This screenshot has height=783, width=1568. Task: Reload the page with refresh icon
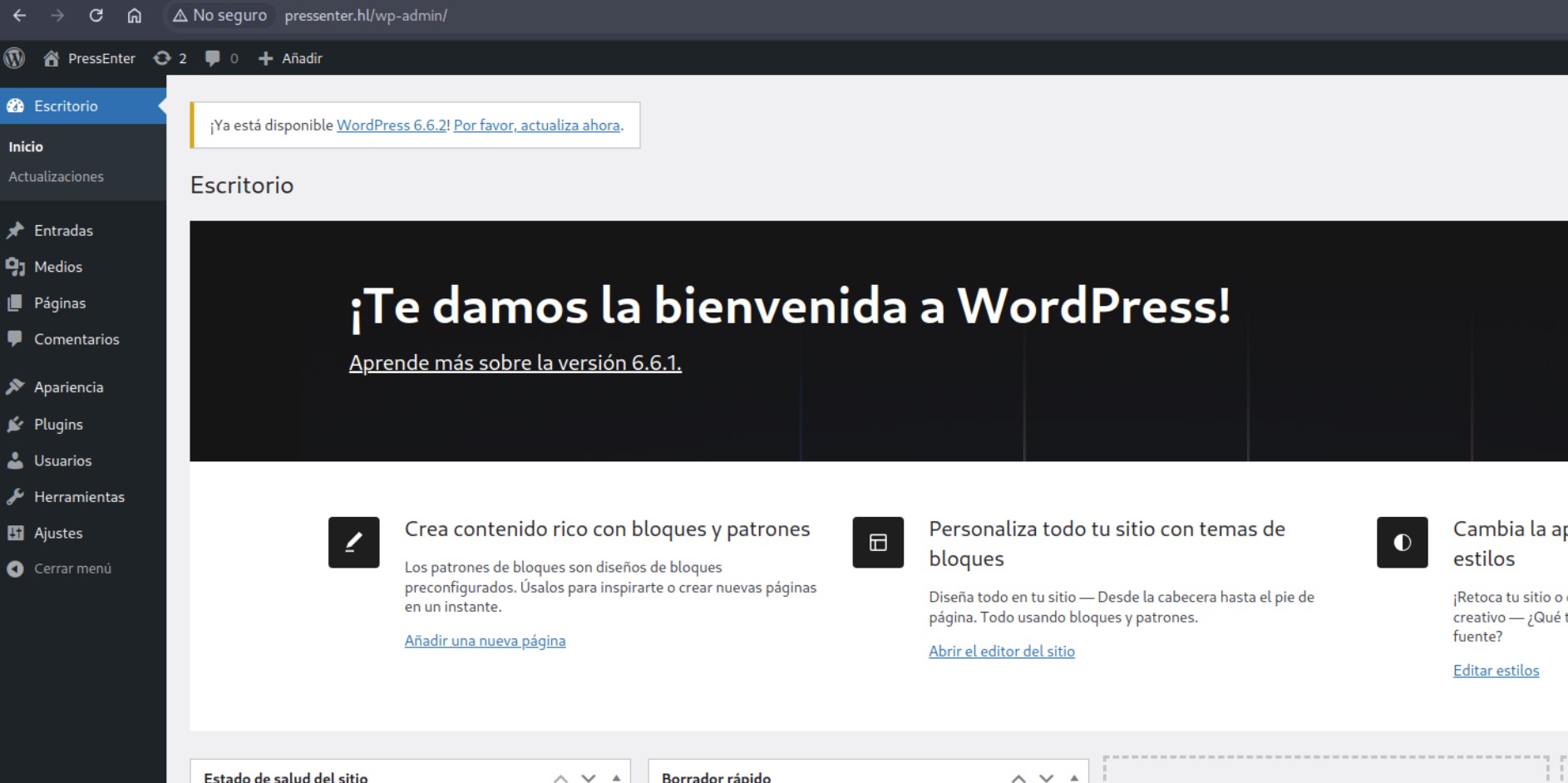(x=96, y=15)
